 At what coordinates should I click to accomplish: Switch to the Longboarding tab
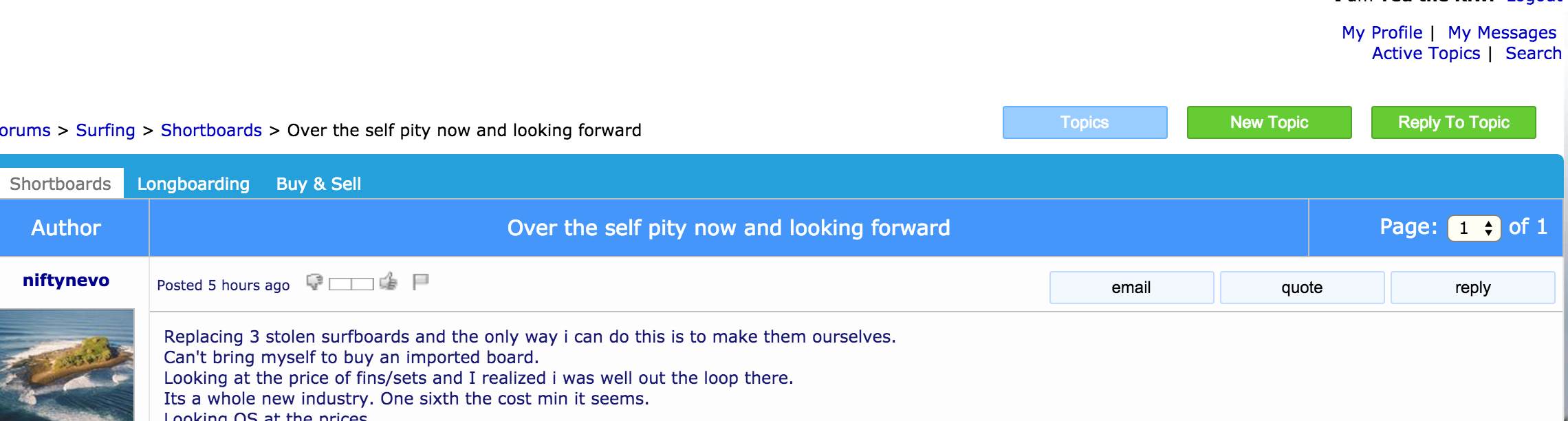point(193,184)
